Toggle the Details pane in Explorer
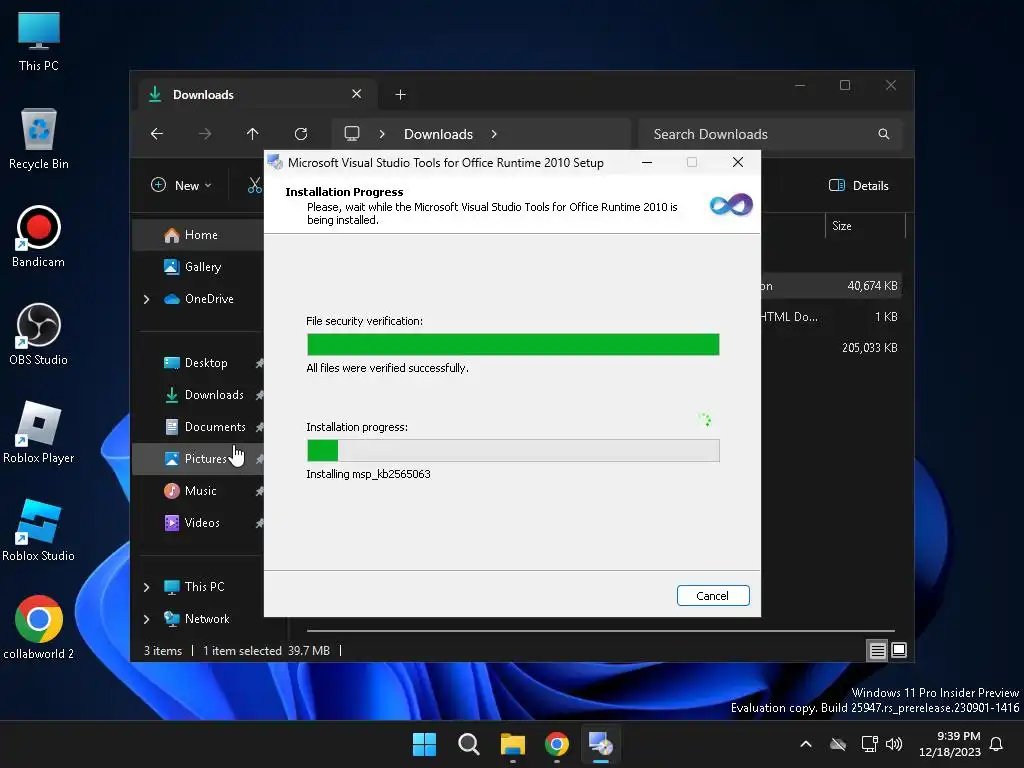The image size is (1024, 768). coord(859,185)
